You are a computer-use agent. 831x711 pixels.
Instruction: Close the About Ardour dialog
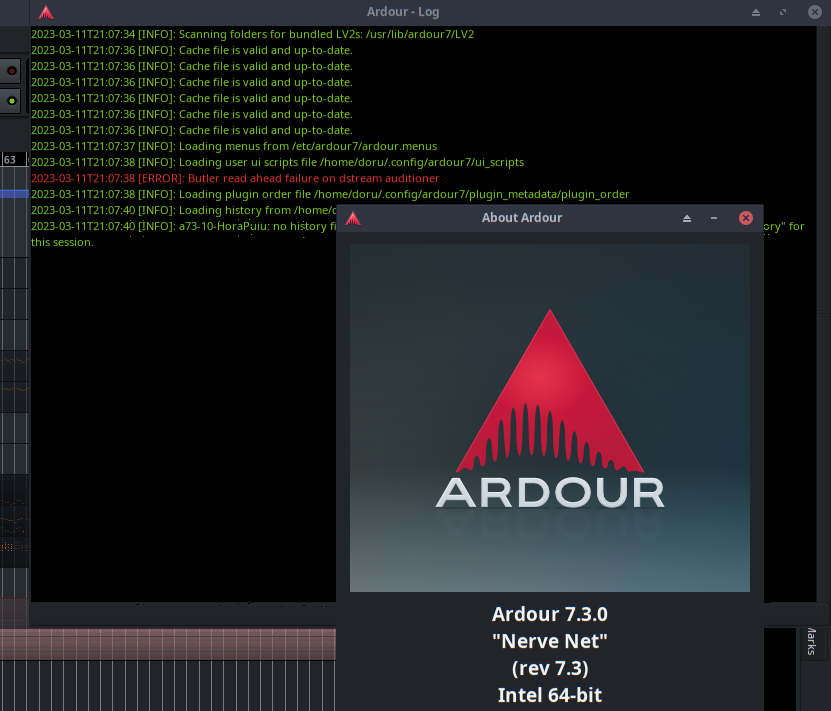pos(745,218)
